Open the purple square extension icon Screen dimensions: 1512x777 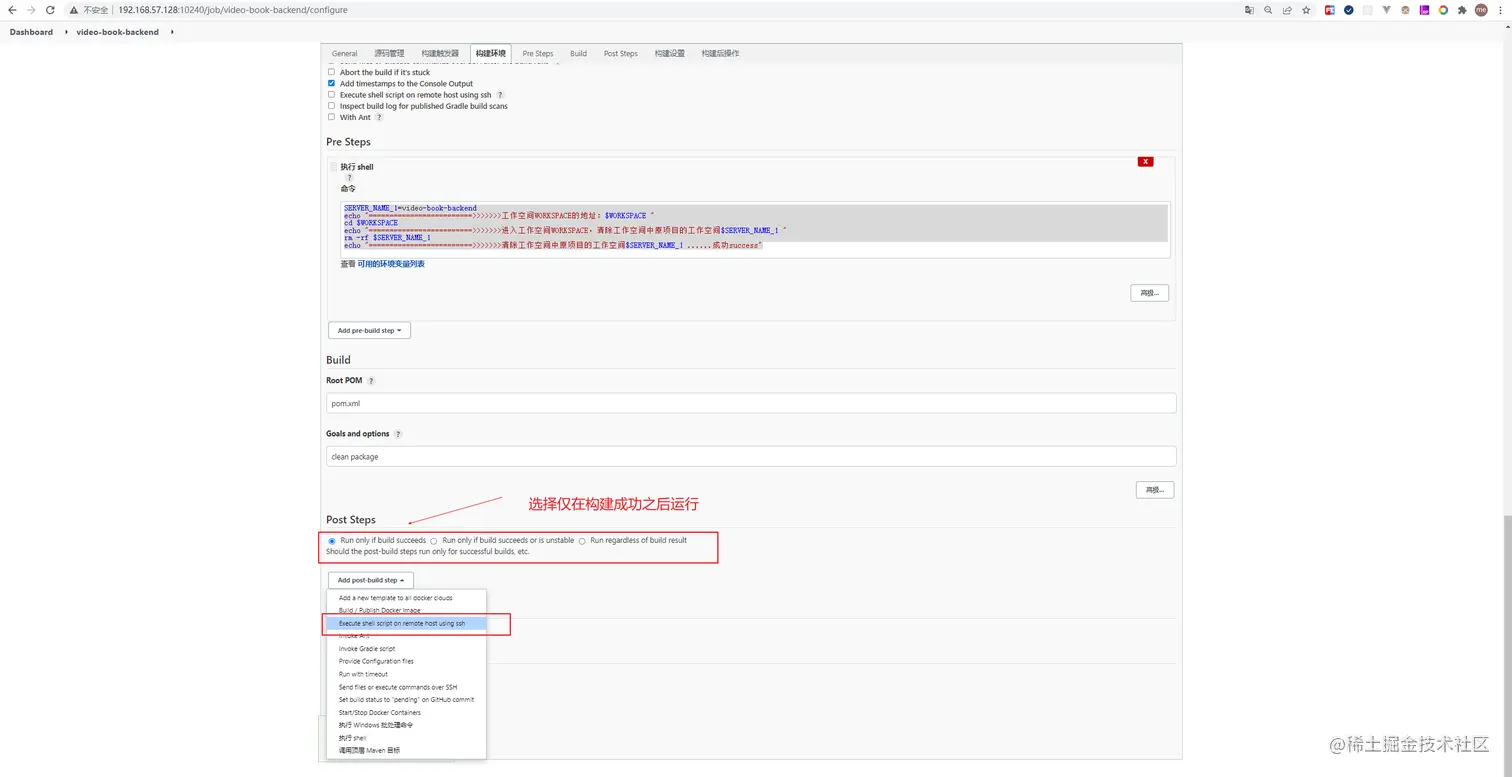point(1424,10)
